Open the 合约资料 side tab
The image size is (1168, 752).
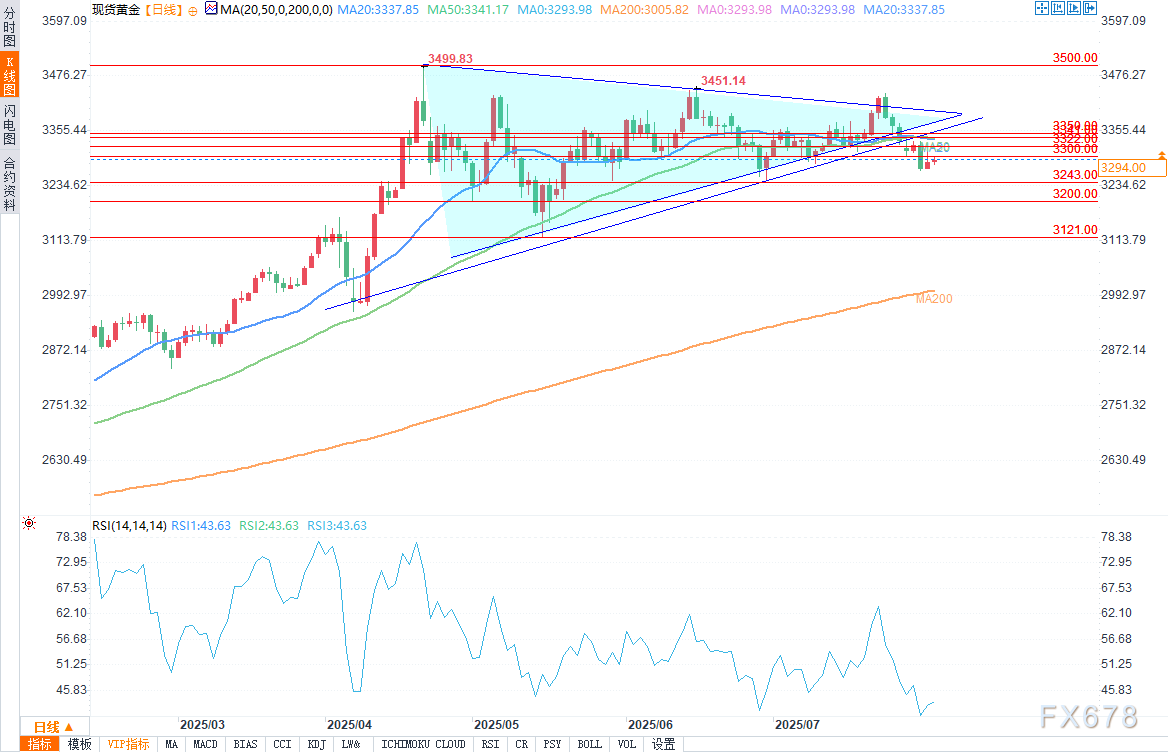point(9,184)
